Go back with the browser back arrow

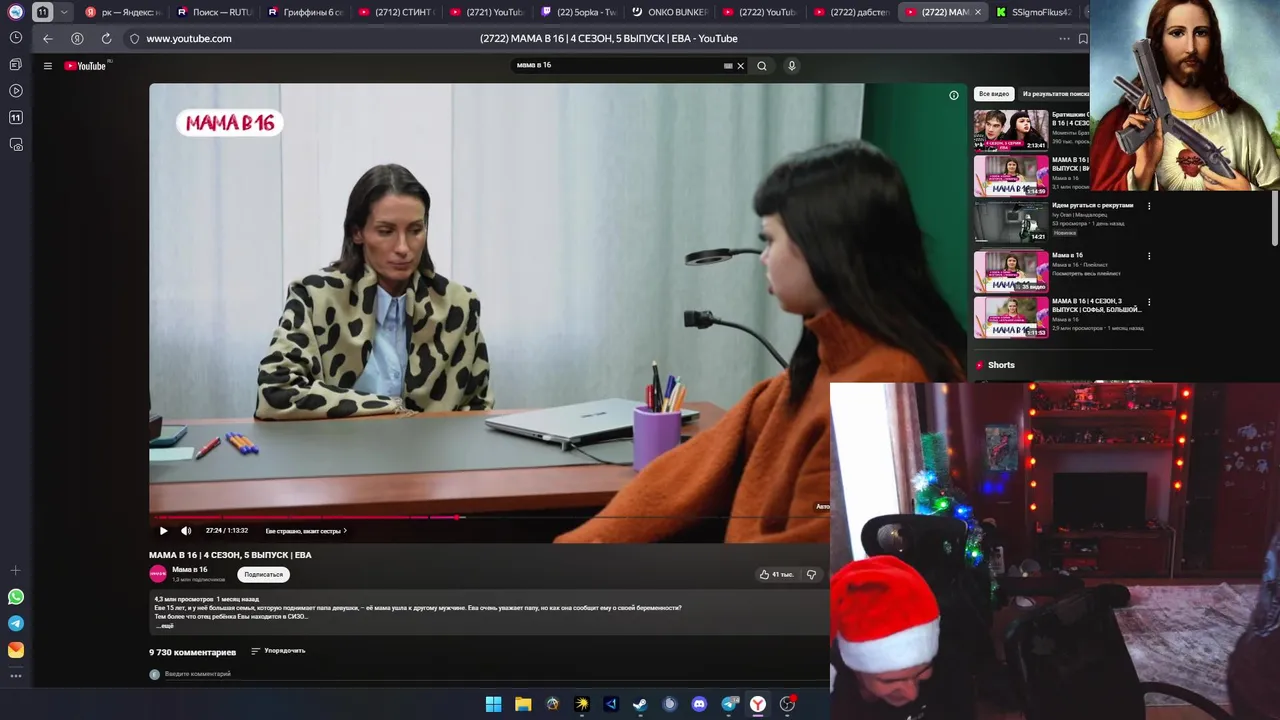pos(47,38)
